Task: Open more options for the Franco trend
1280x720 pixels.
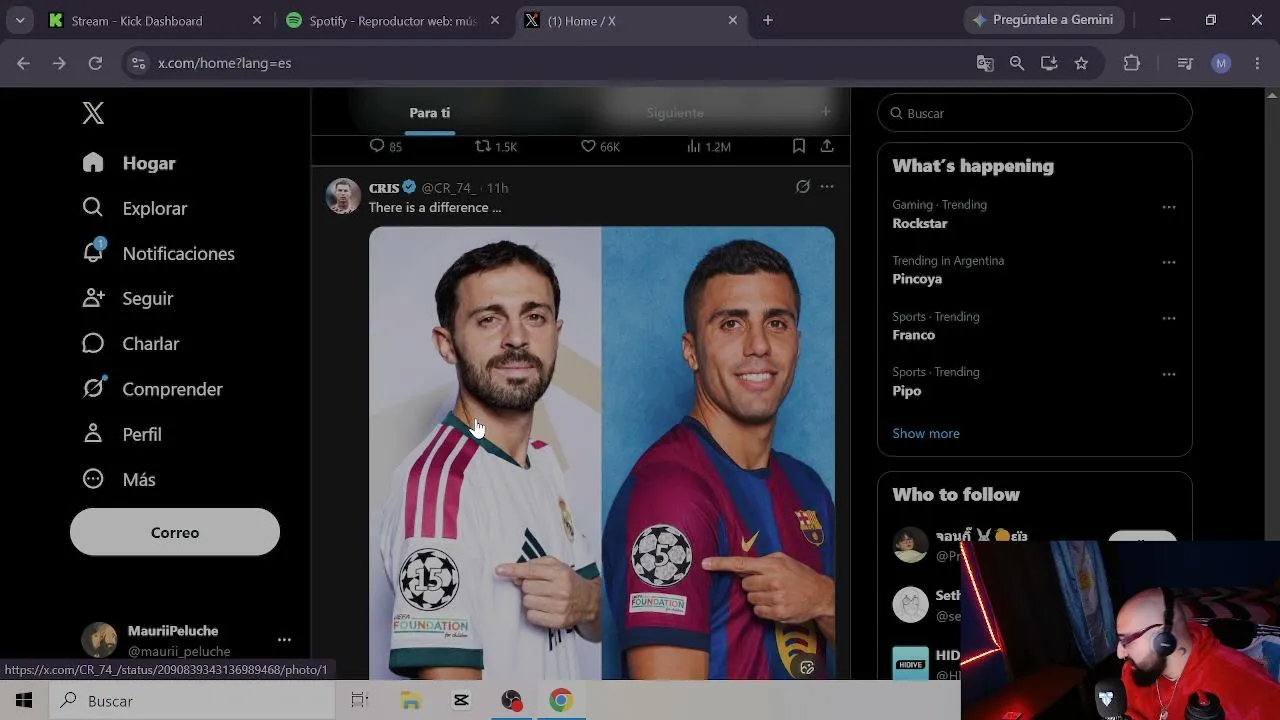Action: click(1169, 319)
